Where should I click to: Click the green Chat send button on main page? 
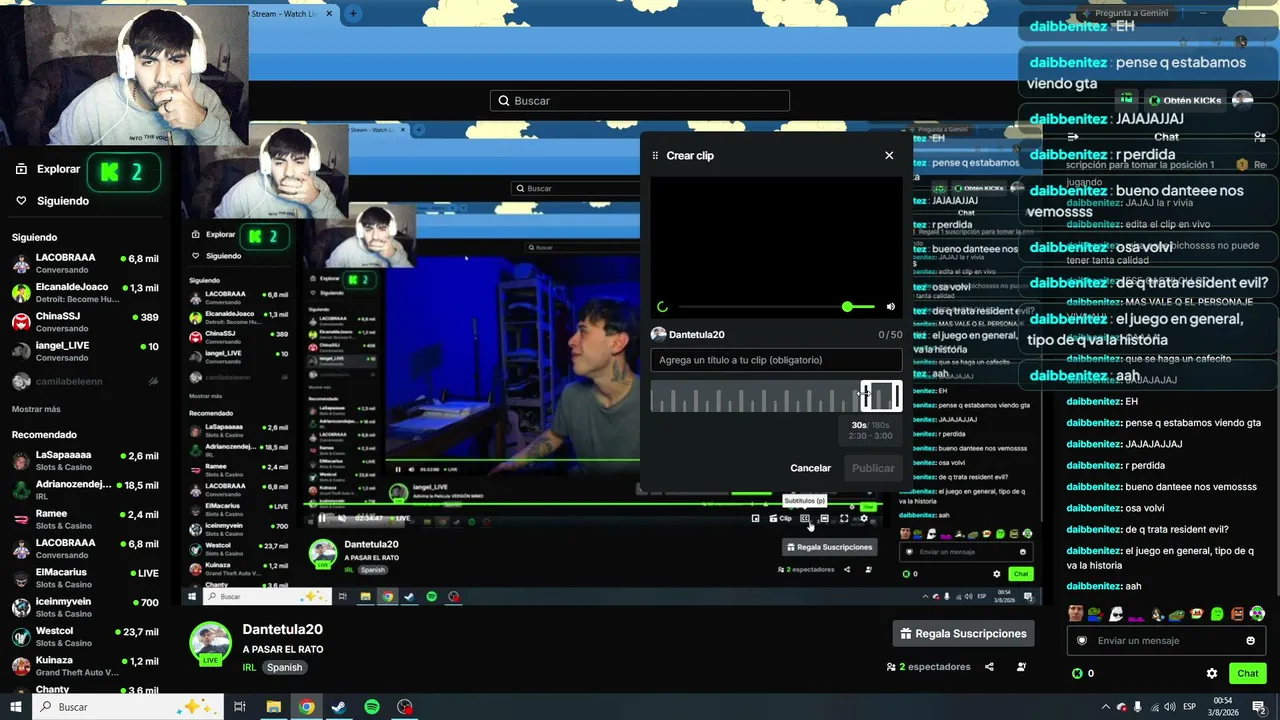1247,674
